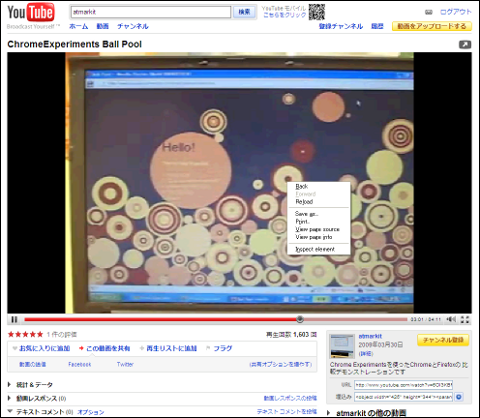Image resolution: width=480 pixels, height=418 pixels.
Task: Click 再生リストに追加 playlist option
Action: (x=172, y=348)
